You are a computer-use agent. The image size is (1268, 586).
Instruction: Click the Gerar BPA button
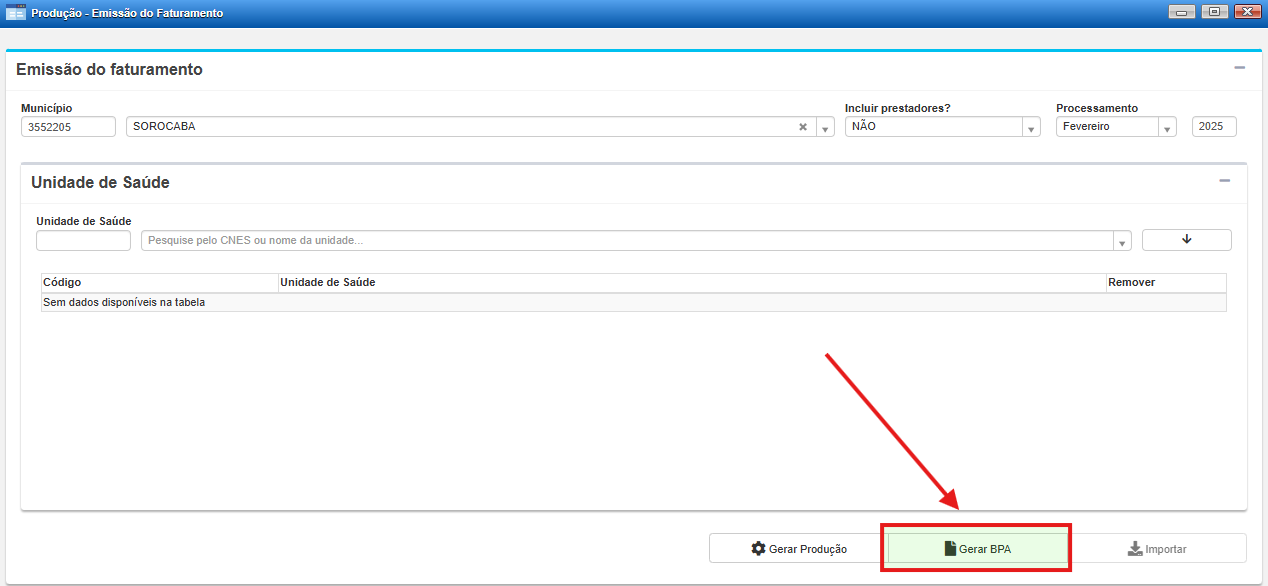(977, 549)
